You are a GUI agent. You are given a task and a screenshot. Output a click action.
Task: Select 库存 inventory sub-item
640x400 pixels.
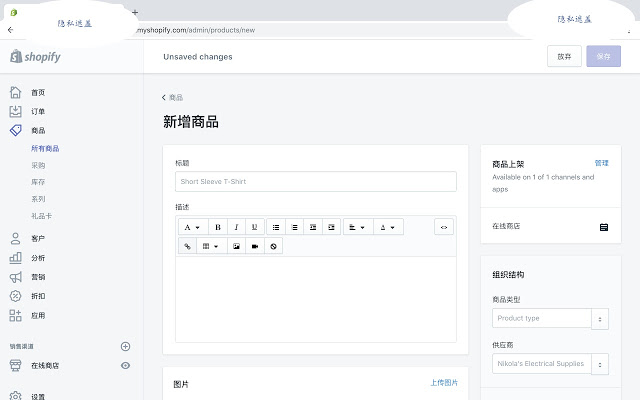point(38,182)
